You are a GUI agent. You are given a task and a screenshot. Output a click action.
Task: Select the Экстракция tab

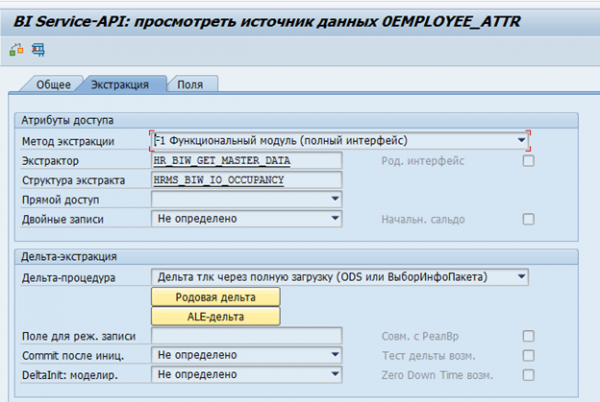click(120, 85)
